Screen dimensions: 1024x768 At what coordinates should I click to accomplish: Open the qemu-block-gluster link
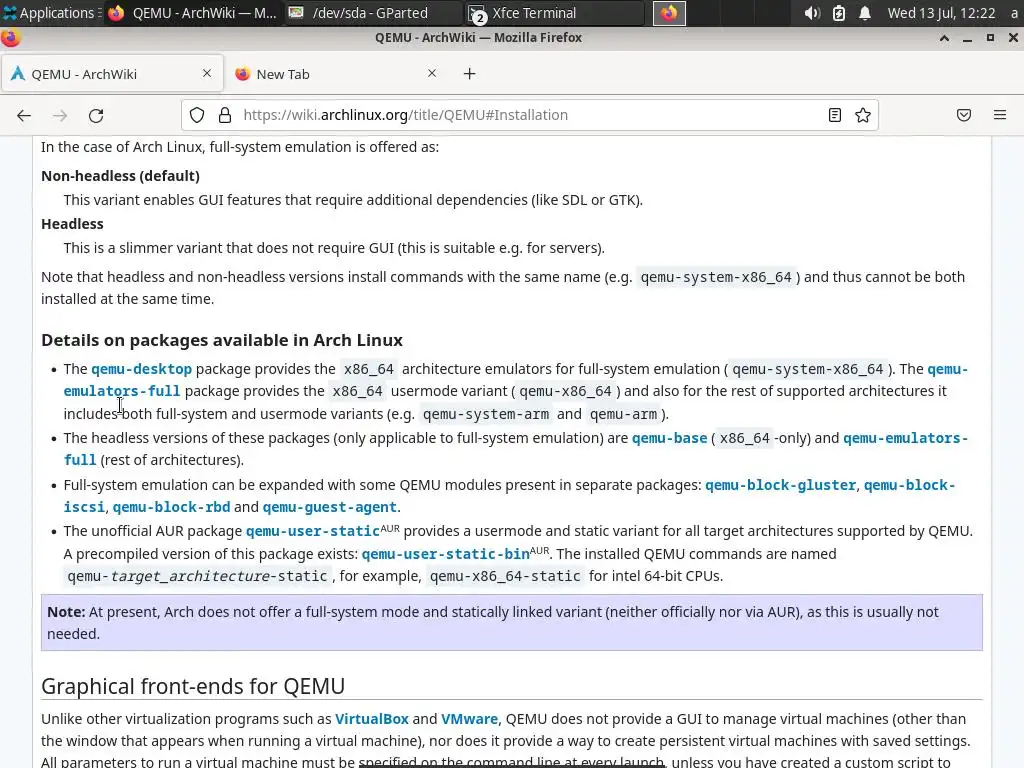[780, 485]
